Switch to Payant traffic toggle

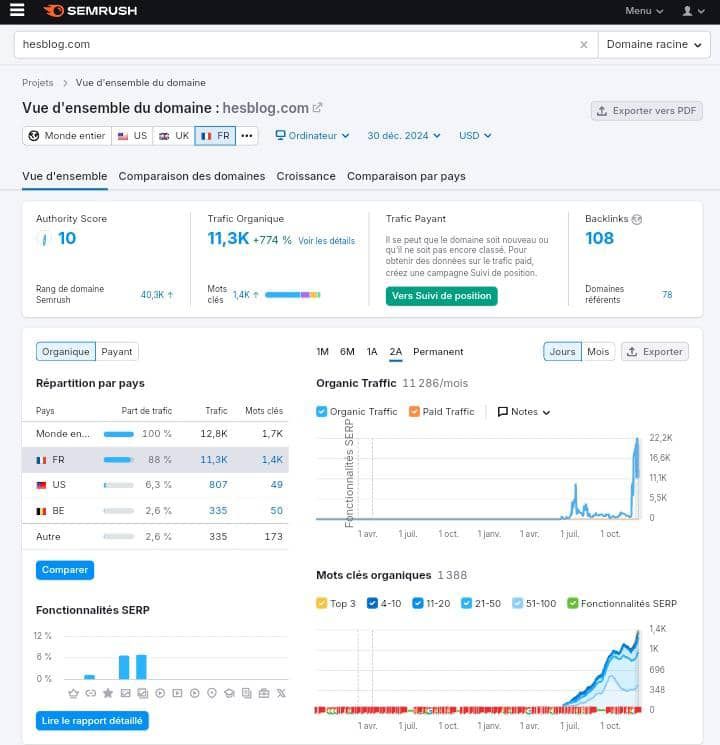117,352
